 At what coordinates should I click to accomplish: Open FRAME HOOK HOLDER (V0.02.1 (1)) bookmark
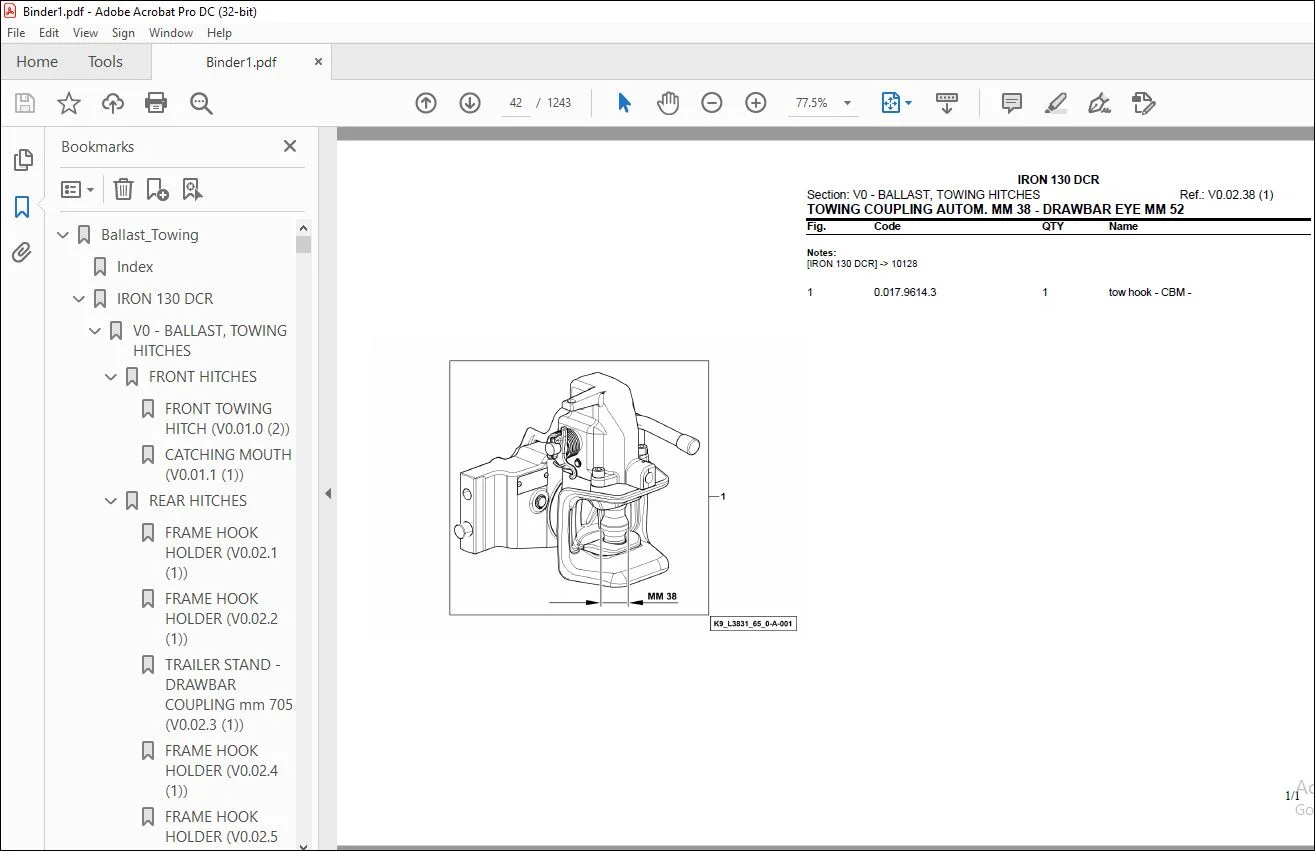(x=221, y=553)
